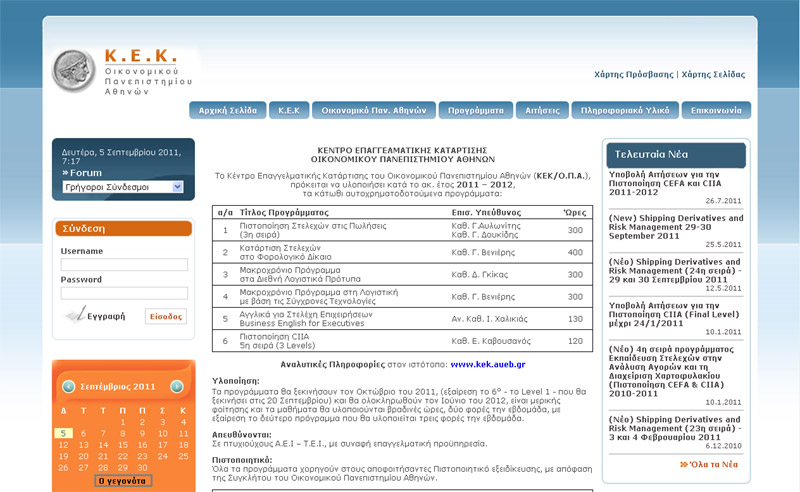Go to next month in calendar
Image resolution: width=800 pixels, height=492 pixels.
(176, 386)
